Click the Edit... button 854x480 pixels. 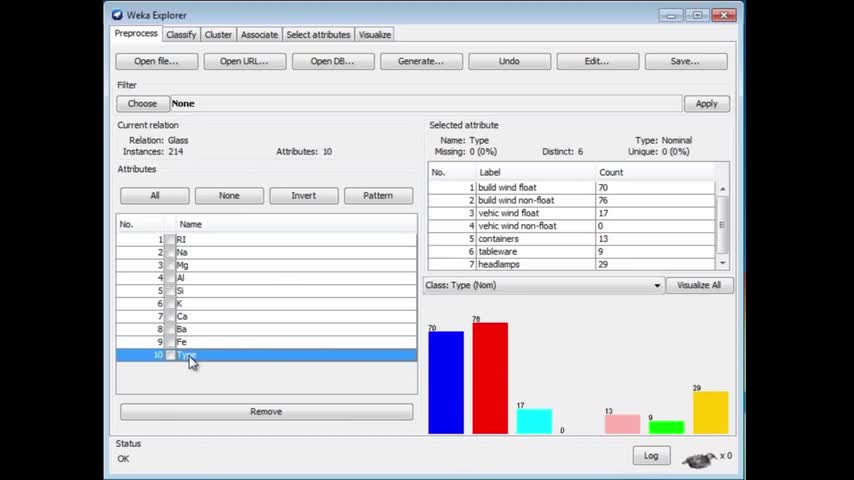(597, 61)
